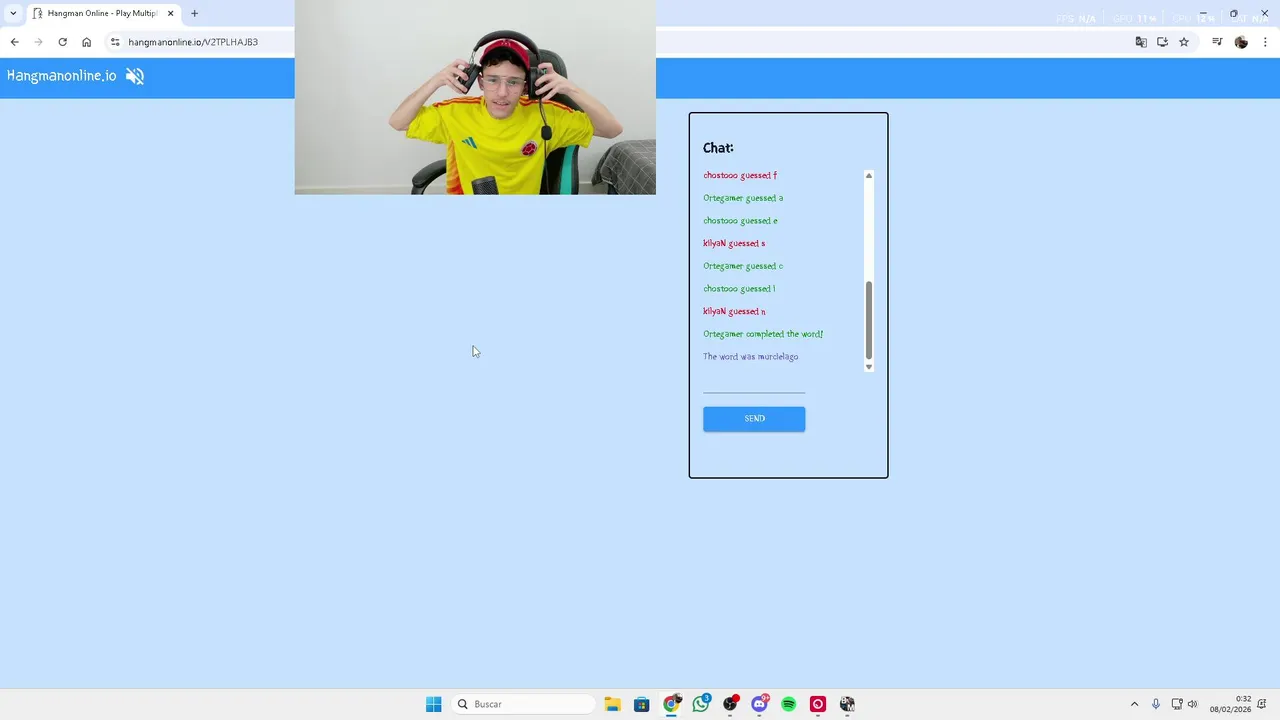This screenshot has width=1280, height=720.
Task: Click the hangmanonline.io URL address bar
Action: tap(193, 42)
